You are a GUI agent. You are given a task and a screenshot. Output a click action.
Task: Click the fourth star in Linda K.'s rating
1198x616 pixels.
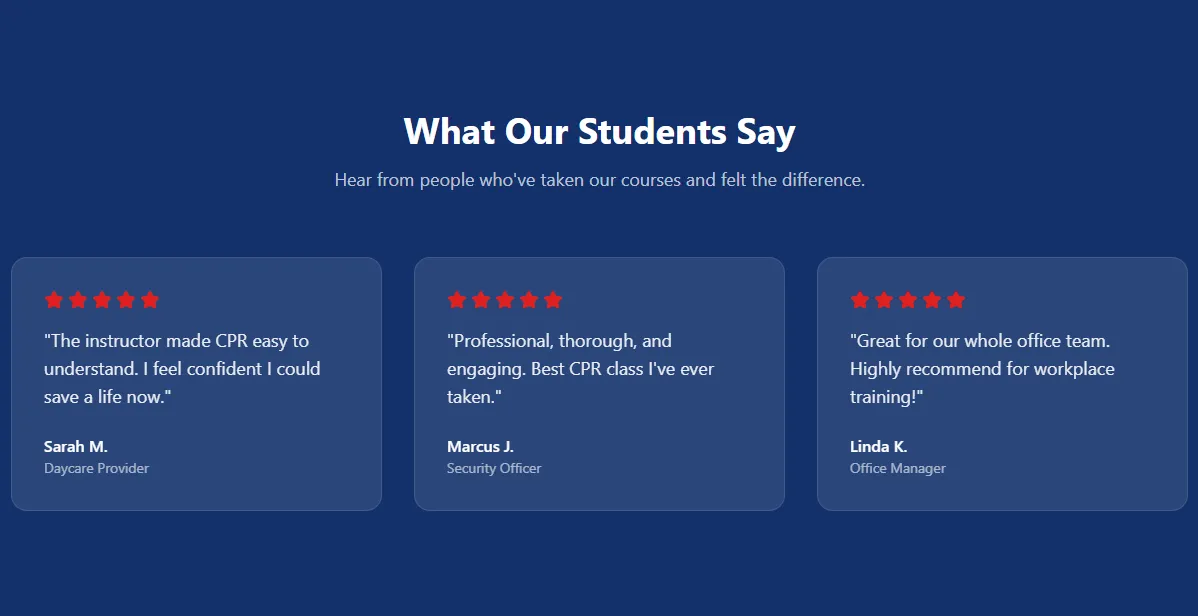tap(932, 300)
